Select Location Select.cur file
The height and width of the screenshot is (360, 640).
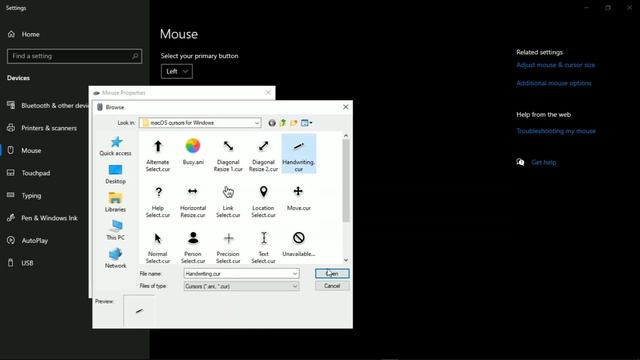263,202
